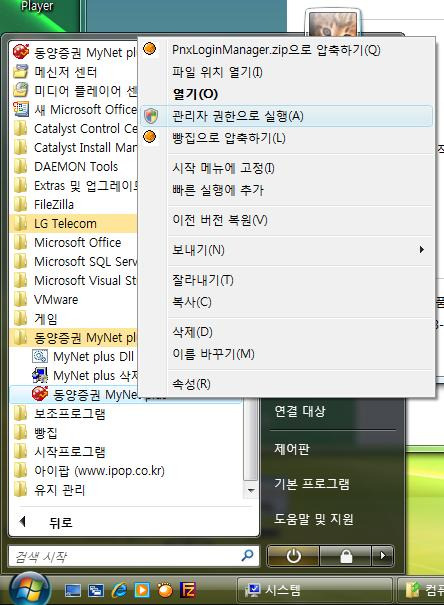Expand Catalyst Control Center folder

73,128
